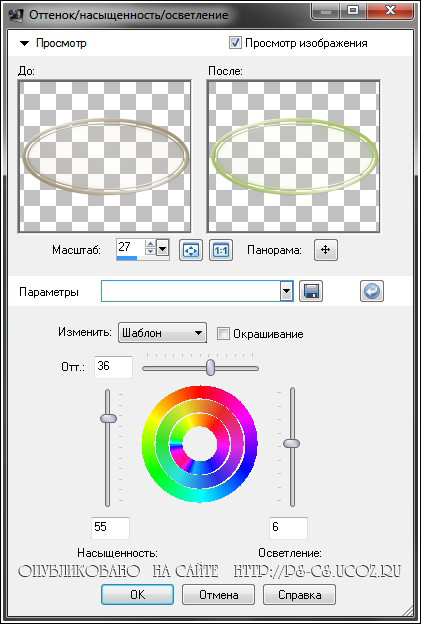This screenshot has width=421, height=624.
Task: Click the Насыщенность value field showing 55
Action: [110, 528]
